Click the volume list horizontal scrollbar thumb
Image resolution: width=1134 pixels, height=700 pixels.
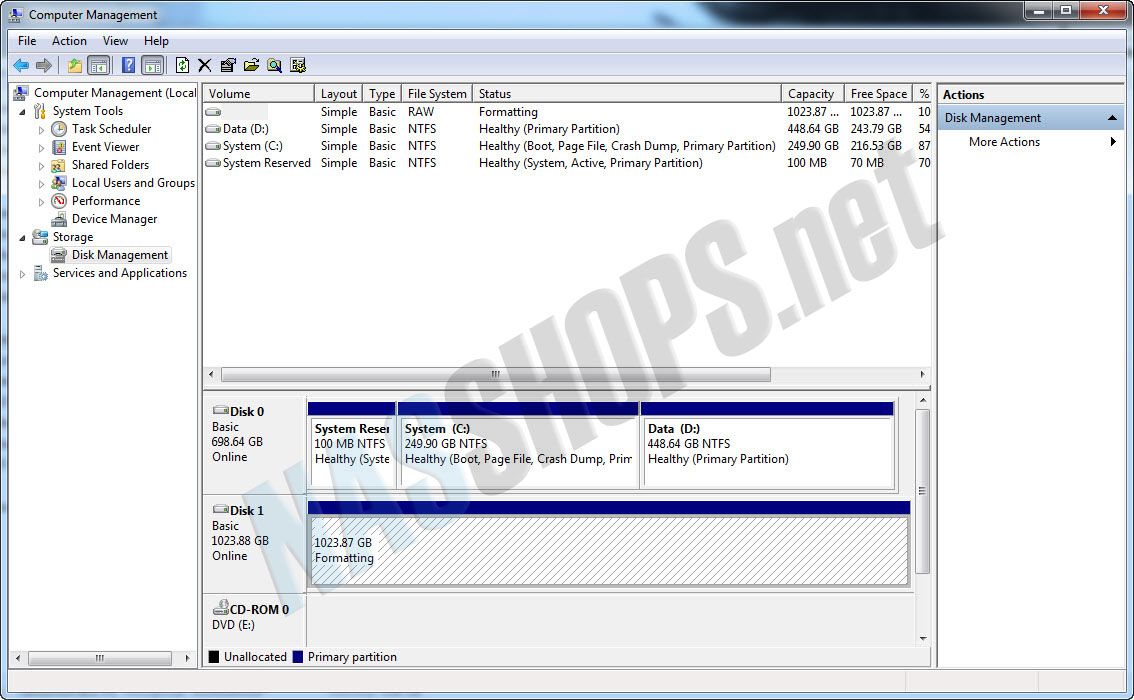point(495,375)
